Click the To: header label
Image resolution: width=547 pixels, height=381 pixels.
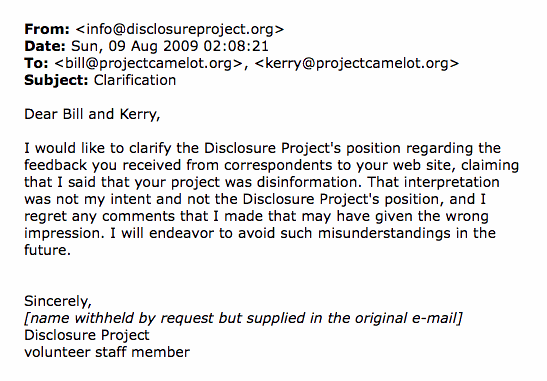pyautogui.click(x=36, y=63)
